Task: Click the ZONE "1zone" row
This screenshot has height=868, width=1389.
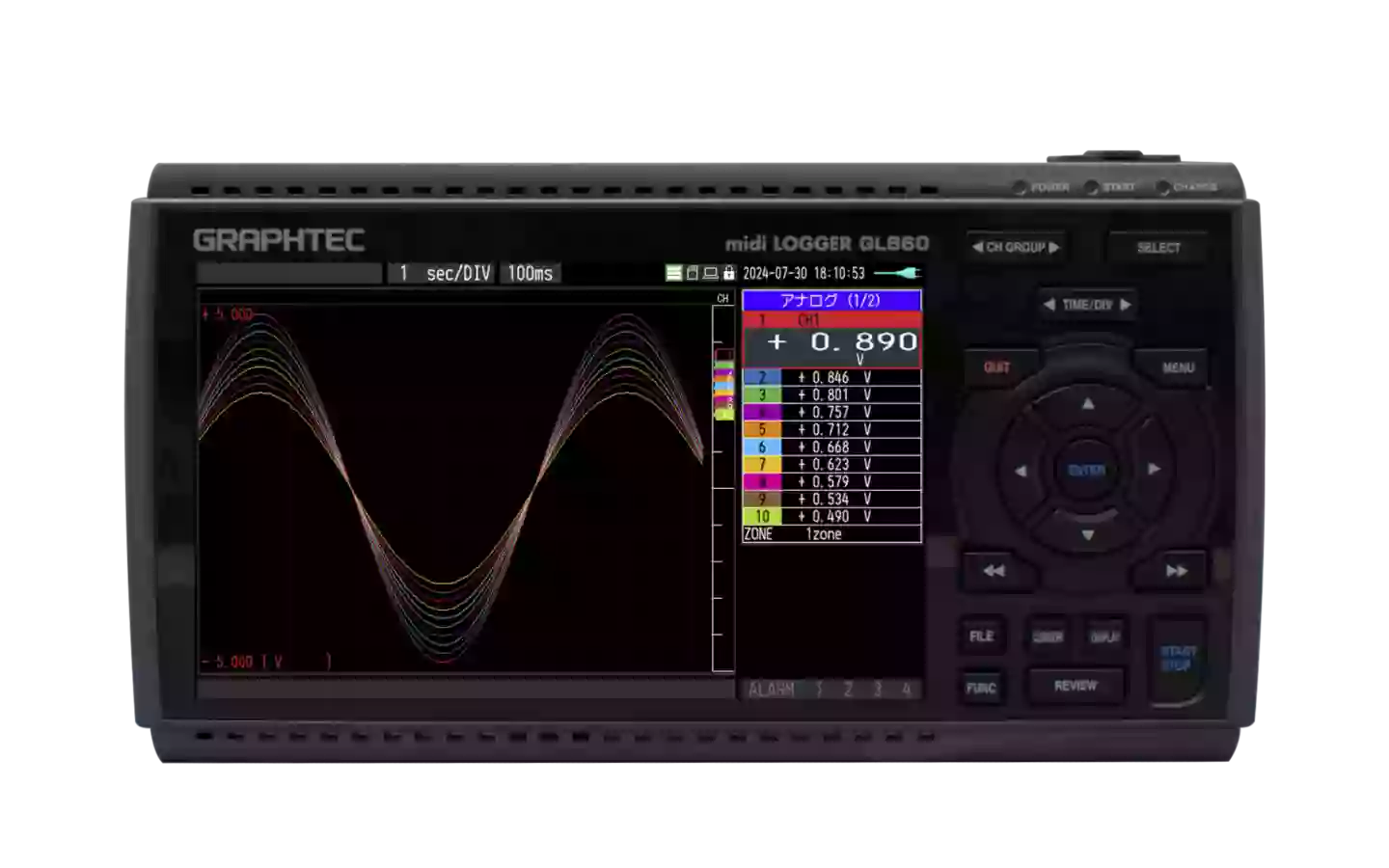Action: [x=831, y=534]
